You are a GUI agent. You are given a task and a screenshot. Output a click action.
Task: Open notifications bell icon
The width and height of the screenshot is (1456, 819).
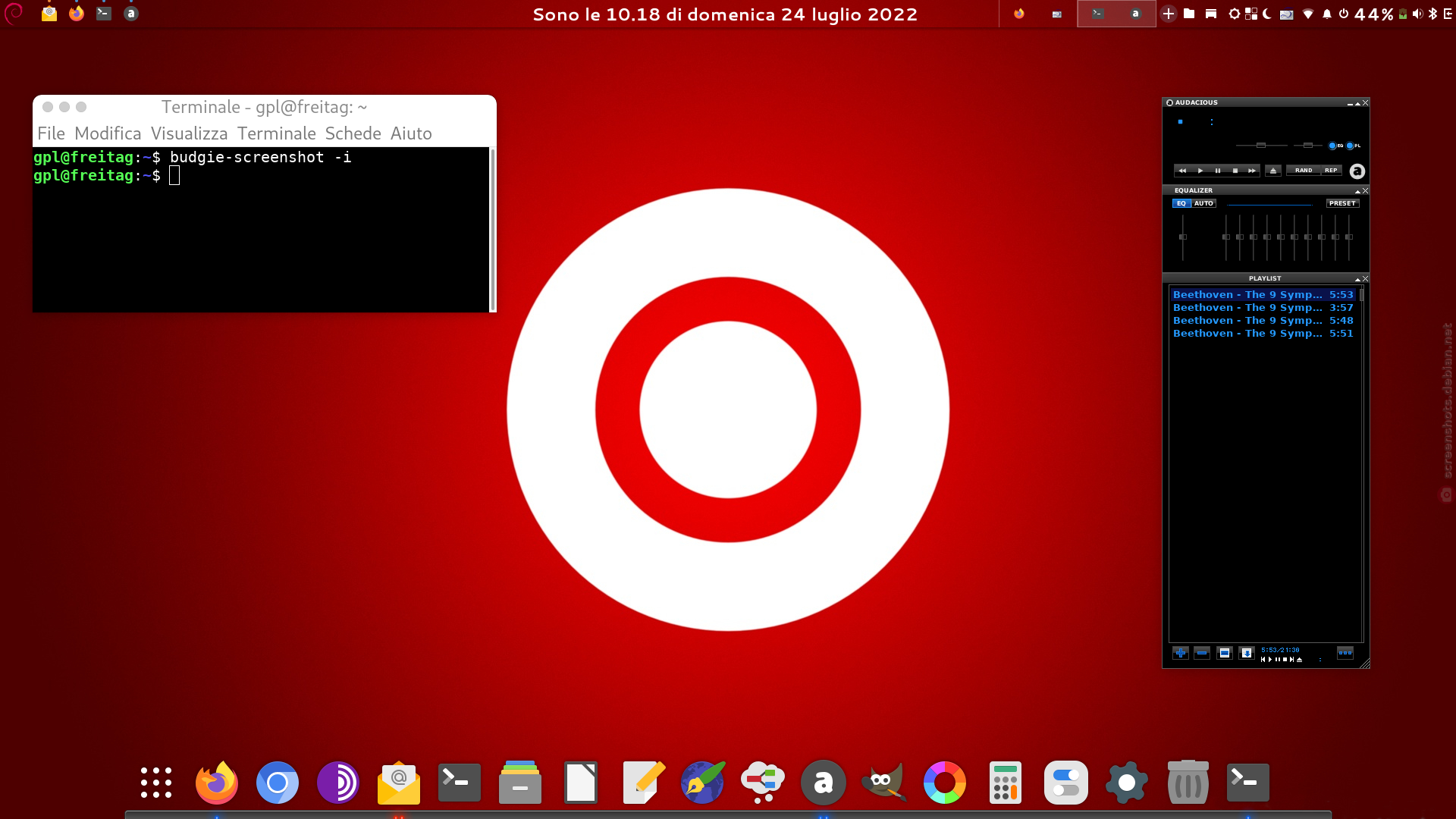coord(1327,14)
